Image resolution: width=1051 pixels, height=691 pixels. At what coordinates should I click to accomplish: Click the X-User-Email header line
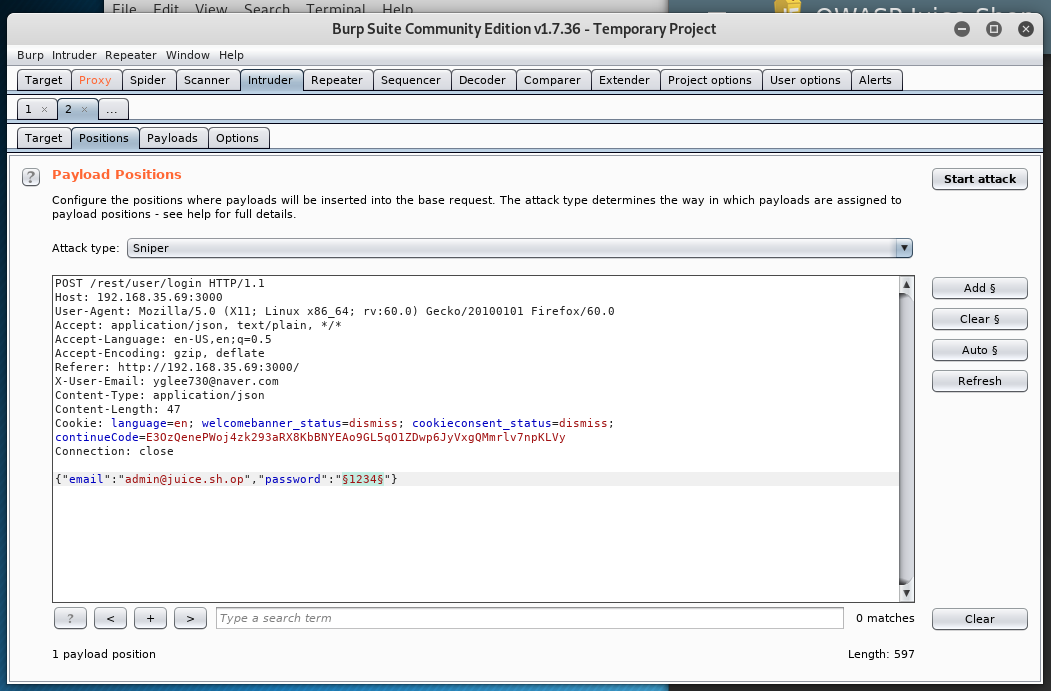[167, 381]
